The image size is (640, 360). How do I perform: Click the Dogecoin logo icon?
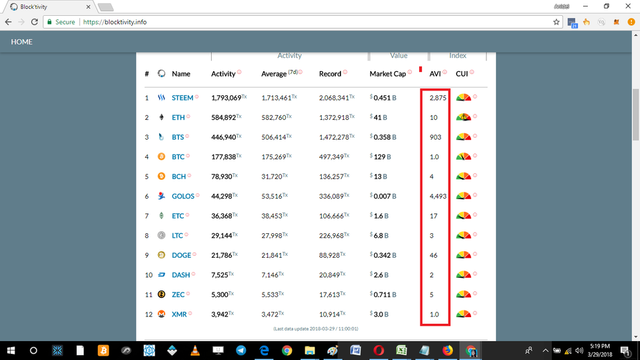pyautogui.click(x=161, y=255)
